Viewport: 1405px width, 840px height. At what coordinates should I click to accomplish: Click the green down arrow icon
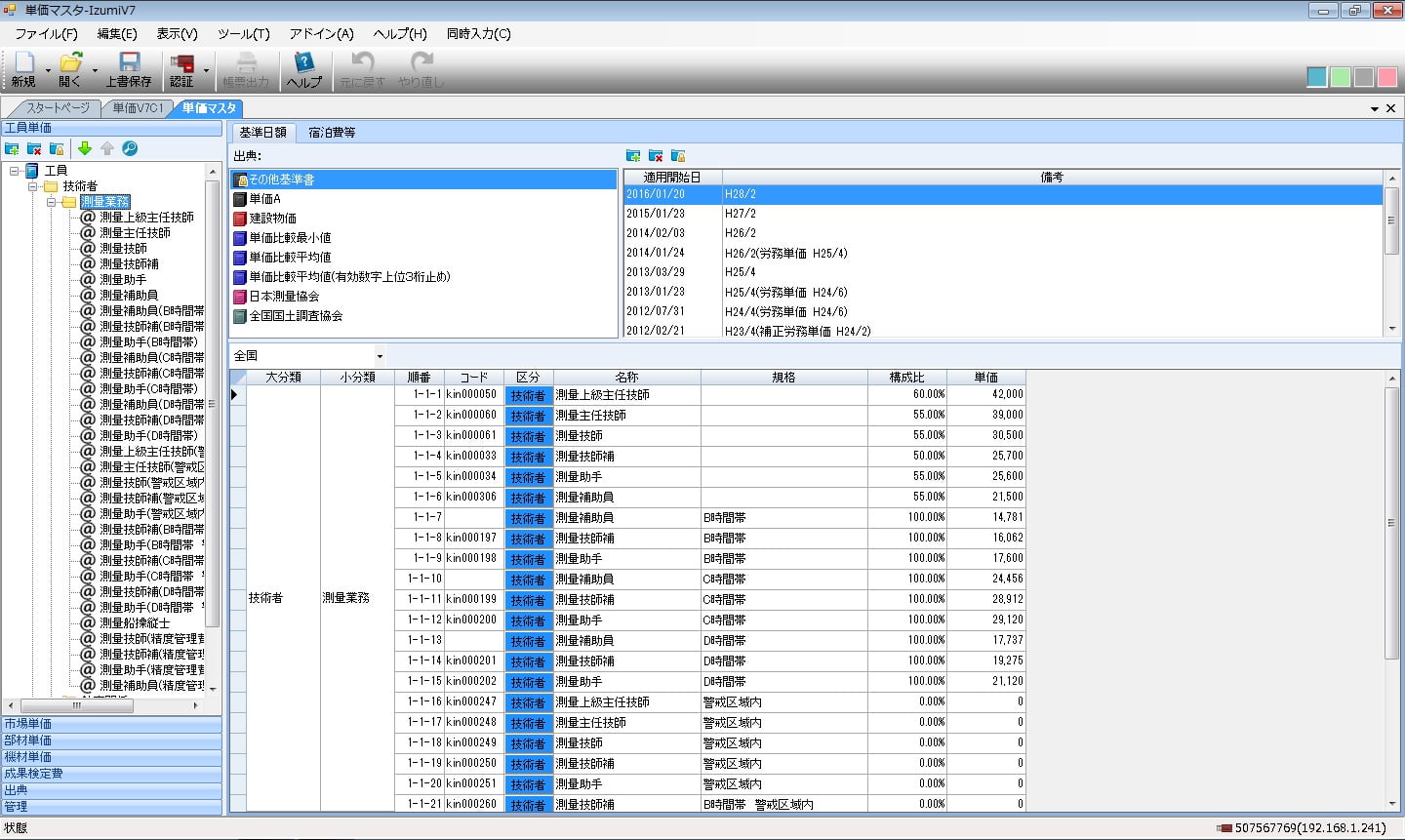tap(85, 148)
